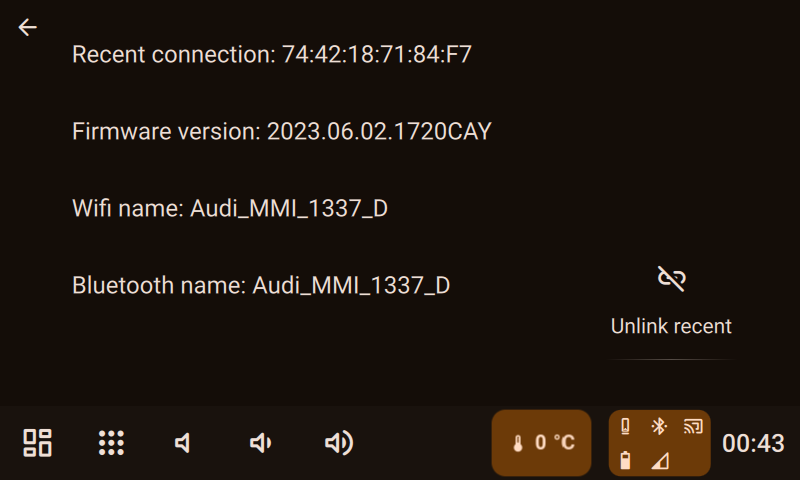
Task: Click the Wifi name Audi_MMI_1337_D entry
Action: [x=229, y=208]
